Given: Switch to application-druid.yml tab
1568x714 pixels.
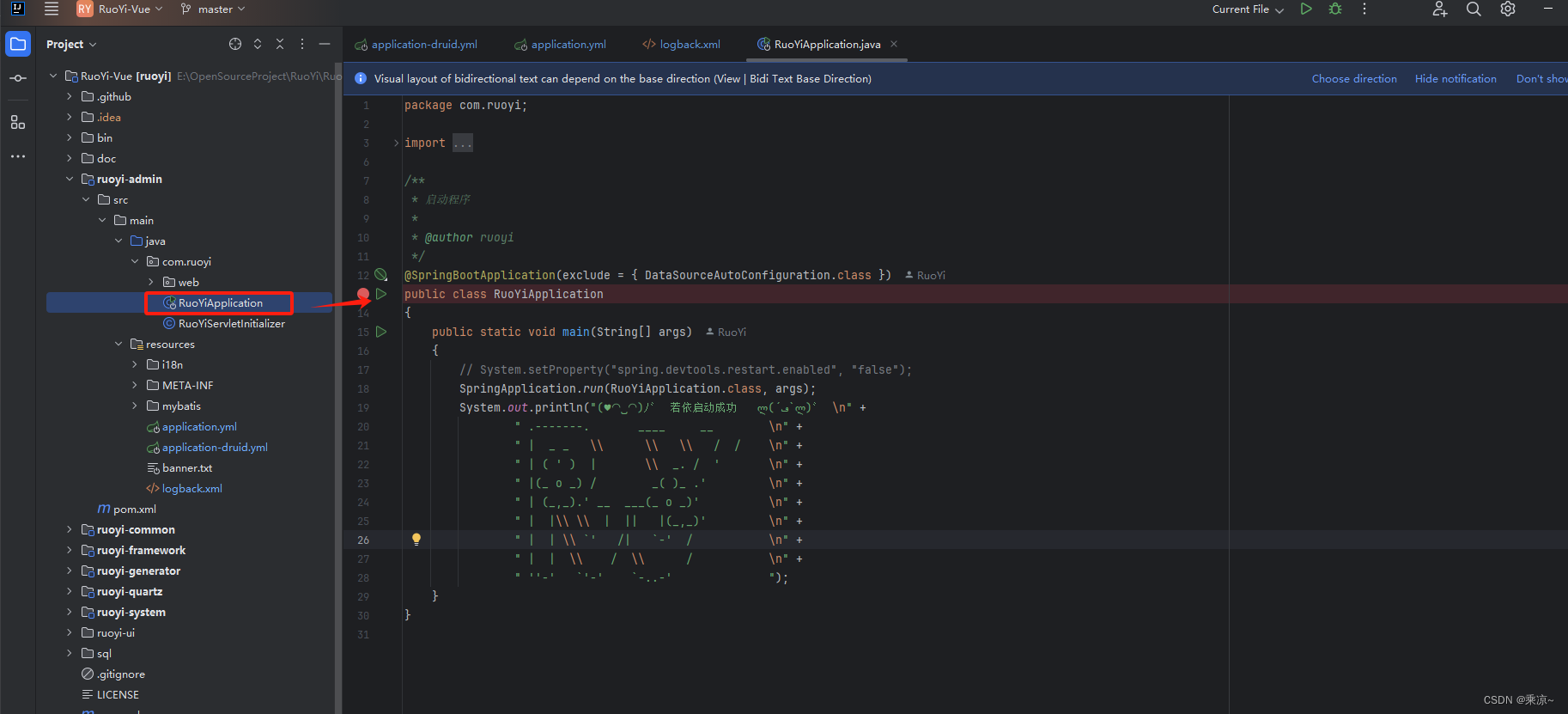Looking at the screenshot, I should click(x=416, y=44).
